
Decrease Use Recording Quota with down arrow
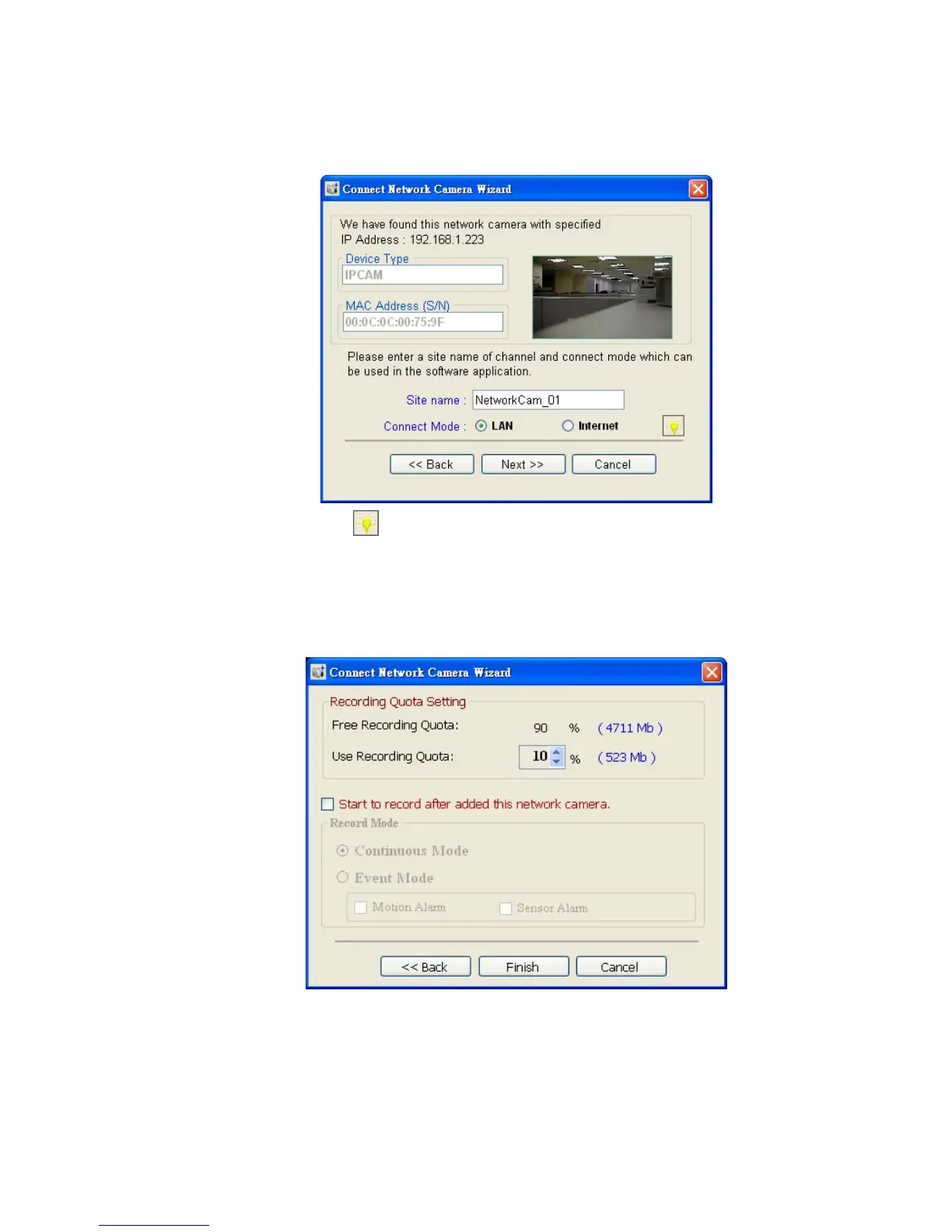point(556,761)
